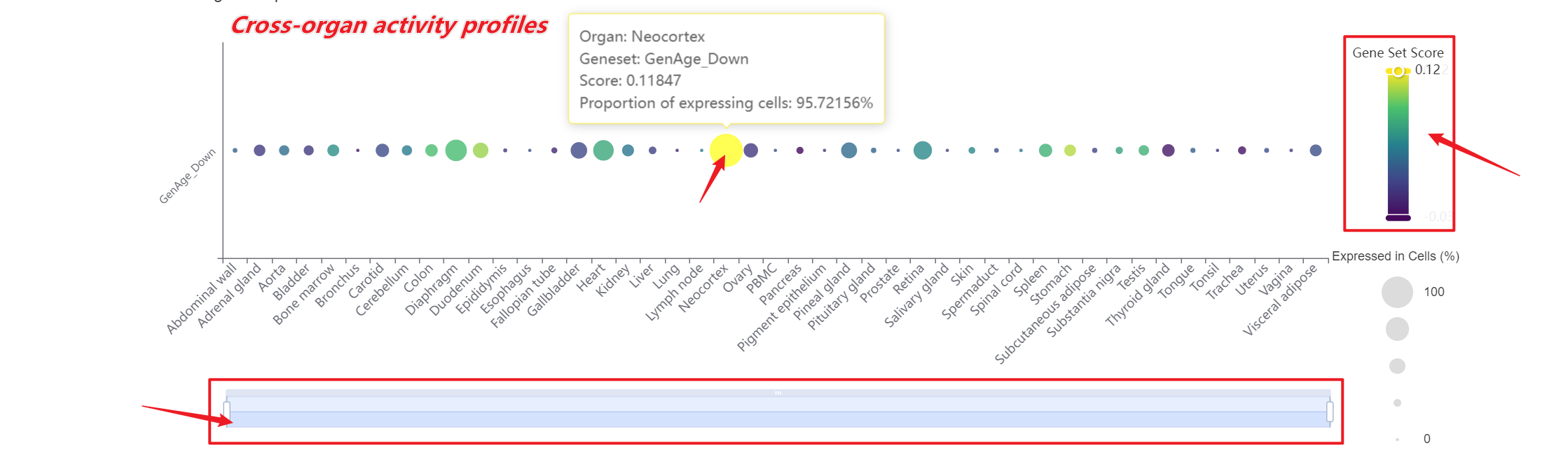Select the Gallbladder bubble
The width and height of the screenshot is (1568, 469).
579,150
